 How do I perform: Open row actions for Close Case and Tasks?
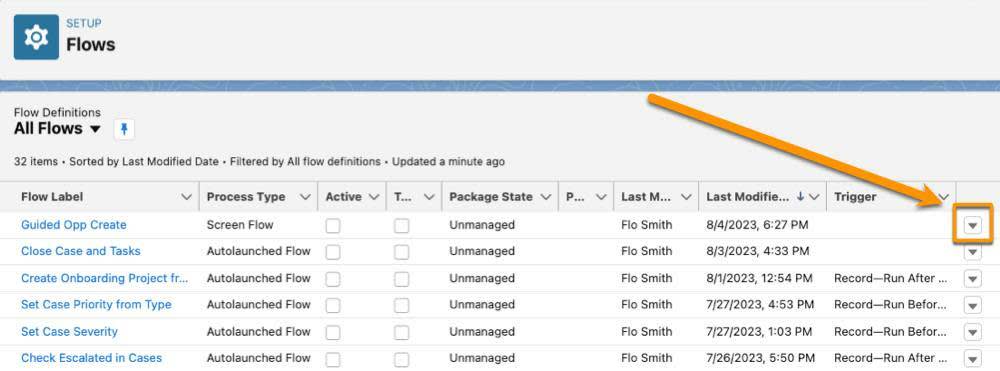point(973,252)
